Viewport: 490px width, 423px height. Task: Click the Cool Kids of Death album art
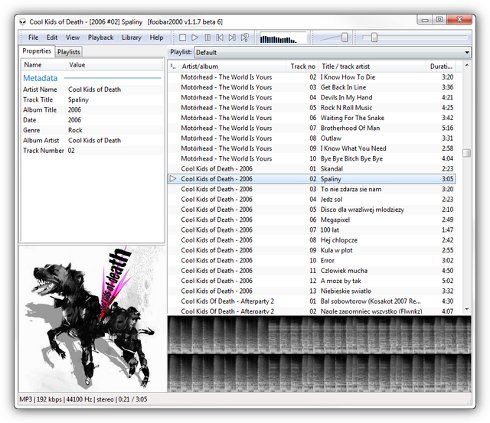click(x=93, y=319)
